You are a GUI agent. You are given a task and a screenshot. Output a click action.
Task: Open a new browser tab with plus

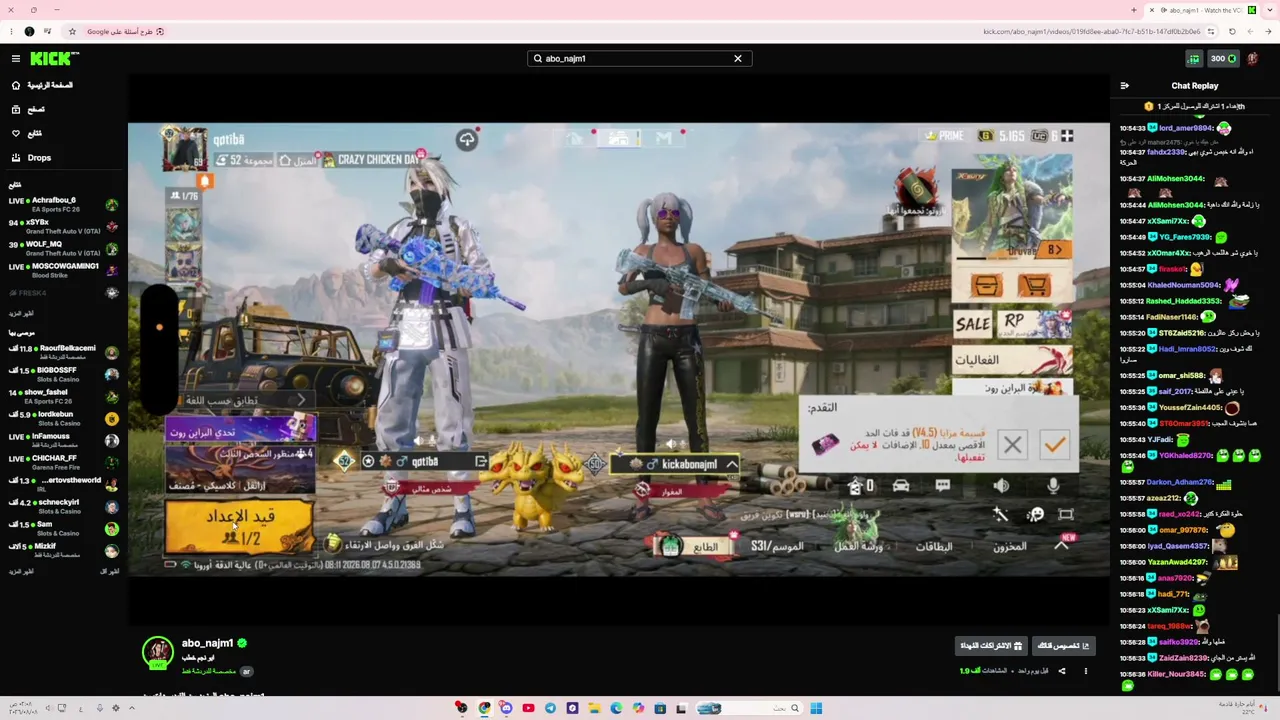1134,10
